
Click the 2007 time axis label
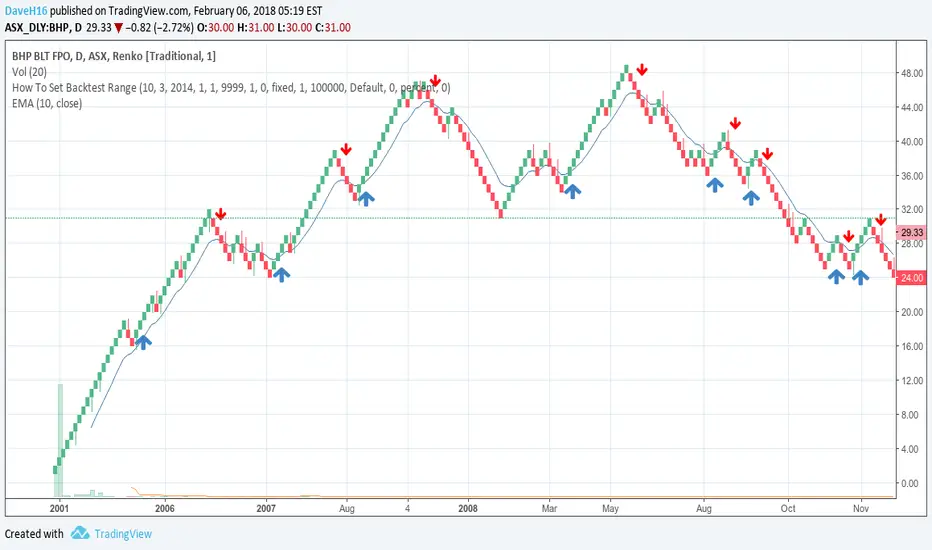point(266,508)
